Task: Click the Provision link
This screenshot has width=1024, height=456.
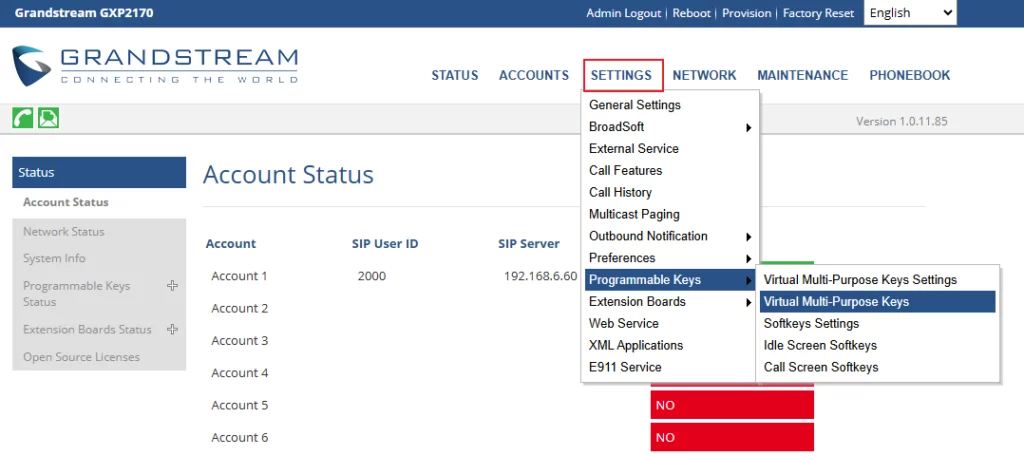Action: (746, 13)
